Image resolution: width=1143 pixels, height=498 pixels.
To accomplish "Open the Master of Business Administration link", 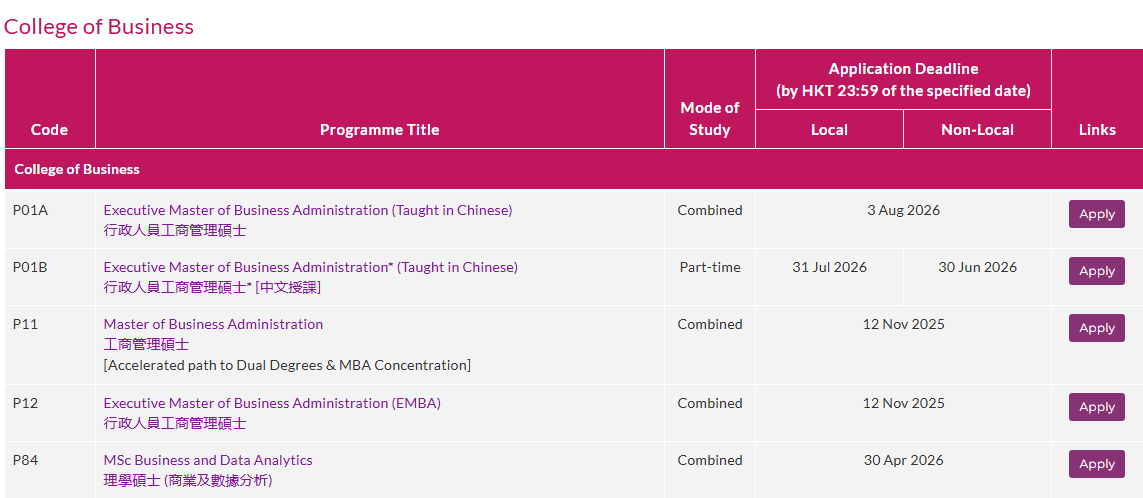I will (213, 324).
